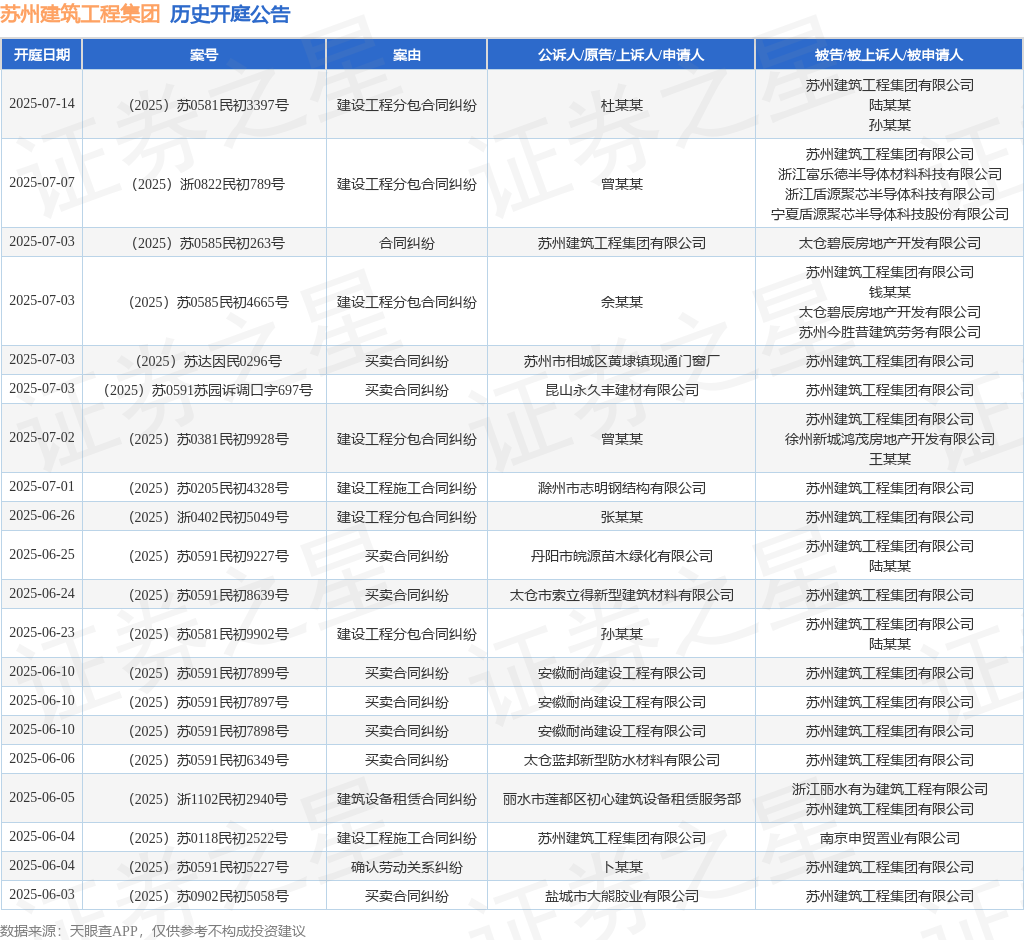Click plaintiff 卜某某
This screenshot has width=1024, height=940.
[x=622, y=867]
